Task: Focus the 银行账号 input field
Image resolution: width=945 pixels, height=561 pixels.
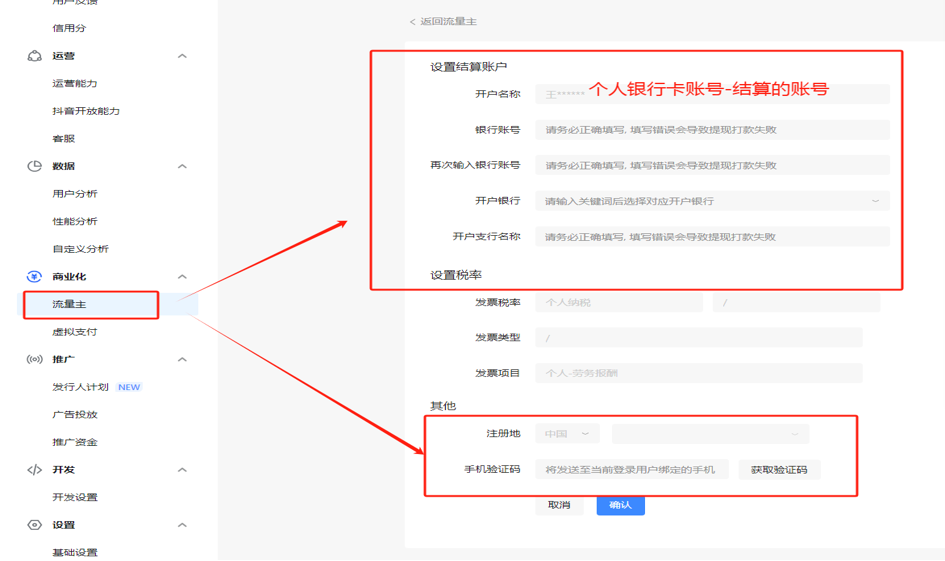Action: pos(711,130)
